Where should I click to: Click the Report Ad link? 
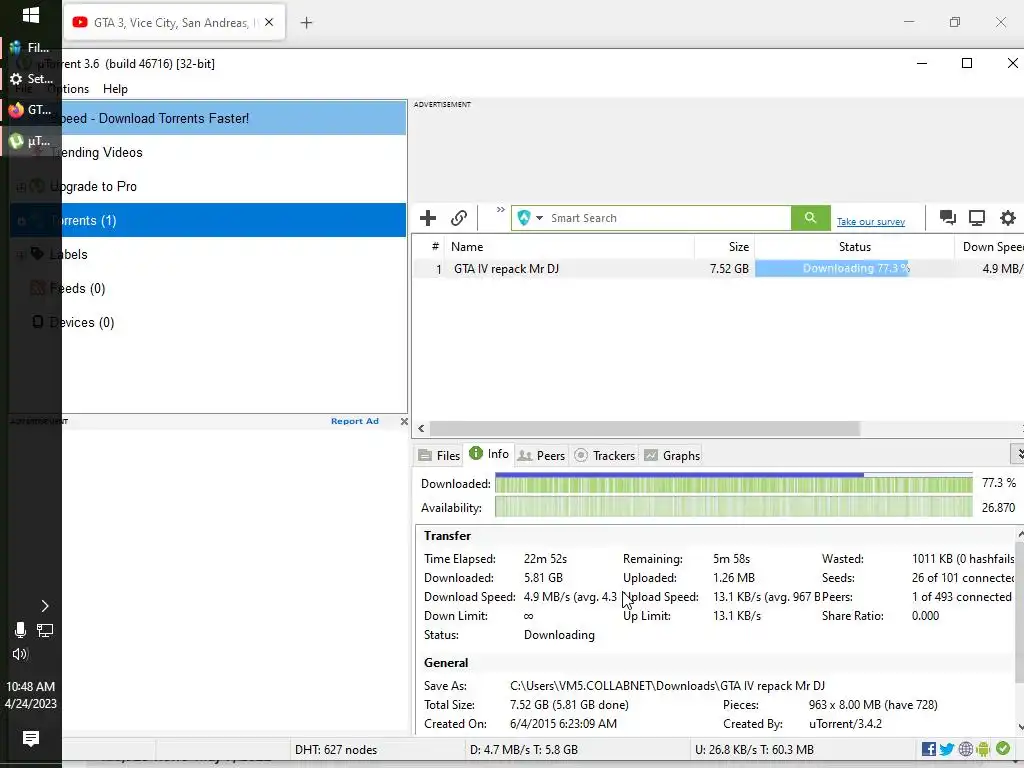355,421
